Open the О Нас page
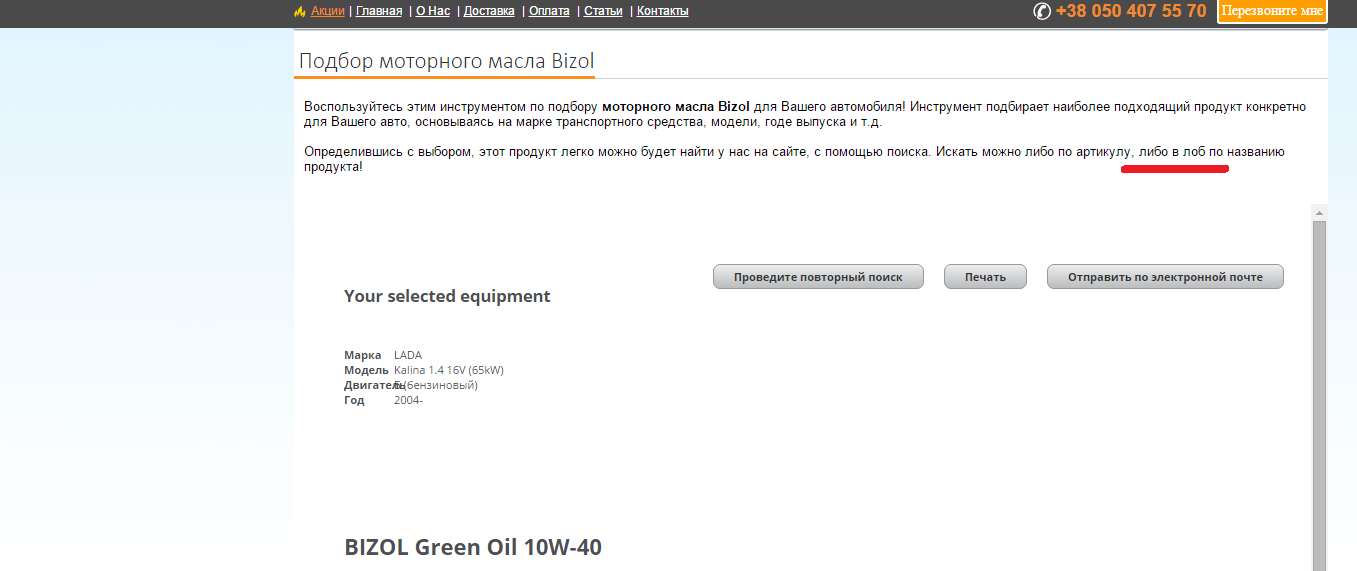1357x571 pixels. pos(433,11)
